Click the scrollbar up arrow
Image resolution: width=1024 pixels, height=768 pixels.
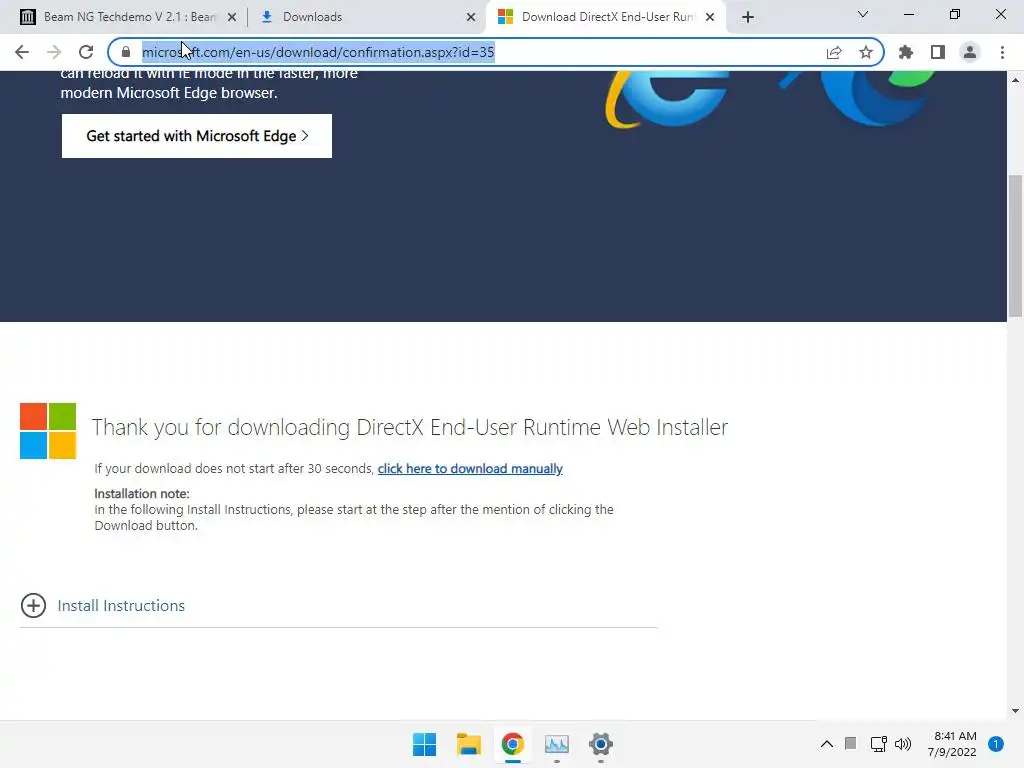pyautogui.click(x=1015, y=80)
